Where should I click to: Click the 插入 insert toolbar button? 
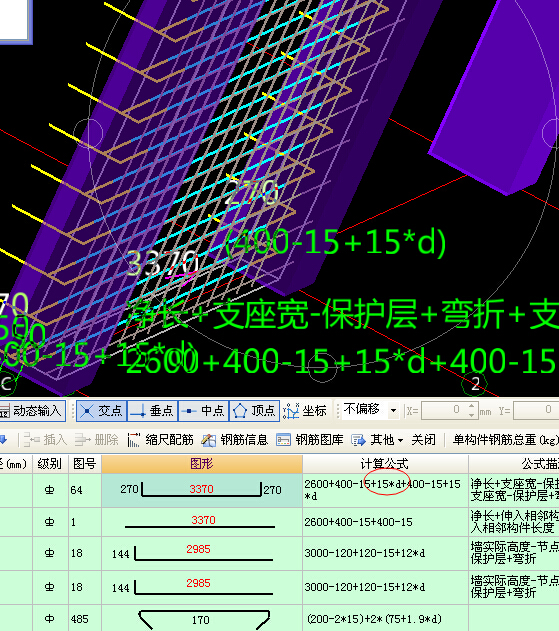pyautogui.click(x=45, y=440)
